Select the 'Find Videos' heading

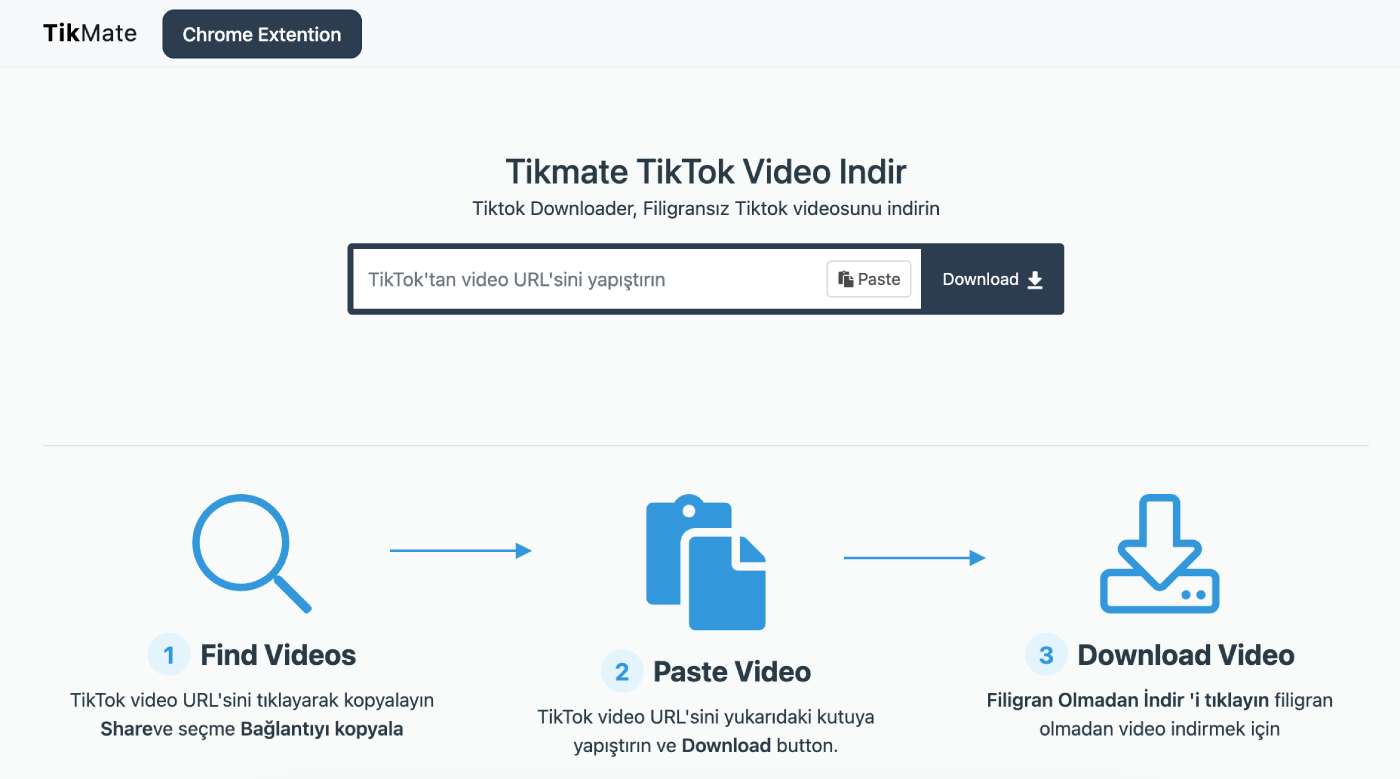[278, 655]
